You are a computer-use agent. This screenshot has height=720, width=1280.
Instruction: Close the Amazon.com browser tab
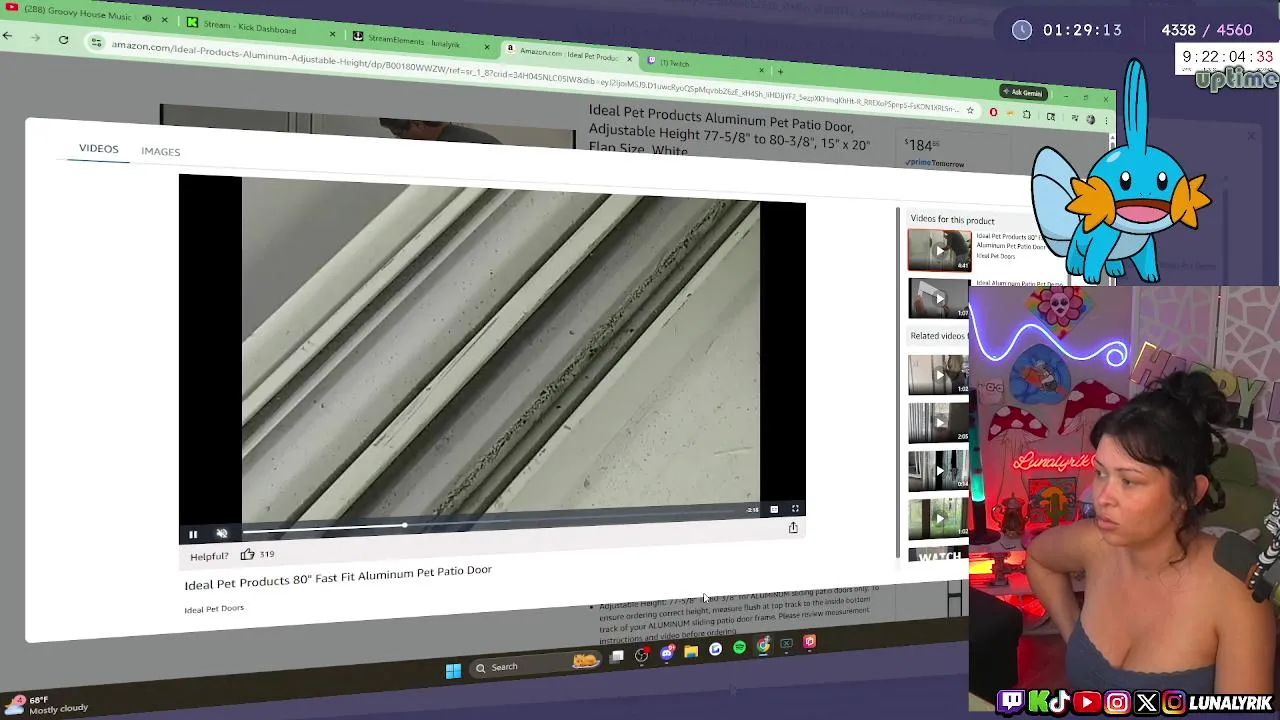tap(630, 58)
